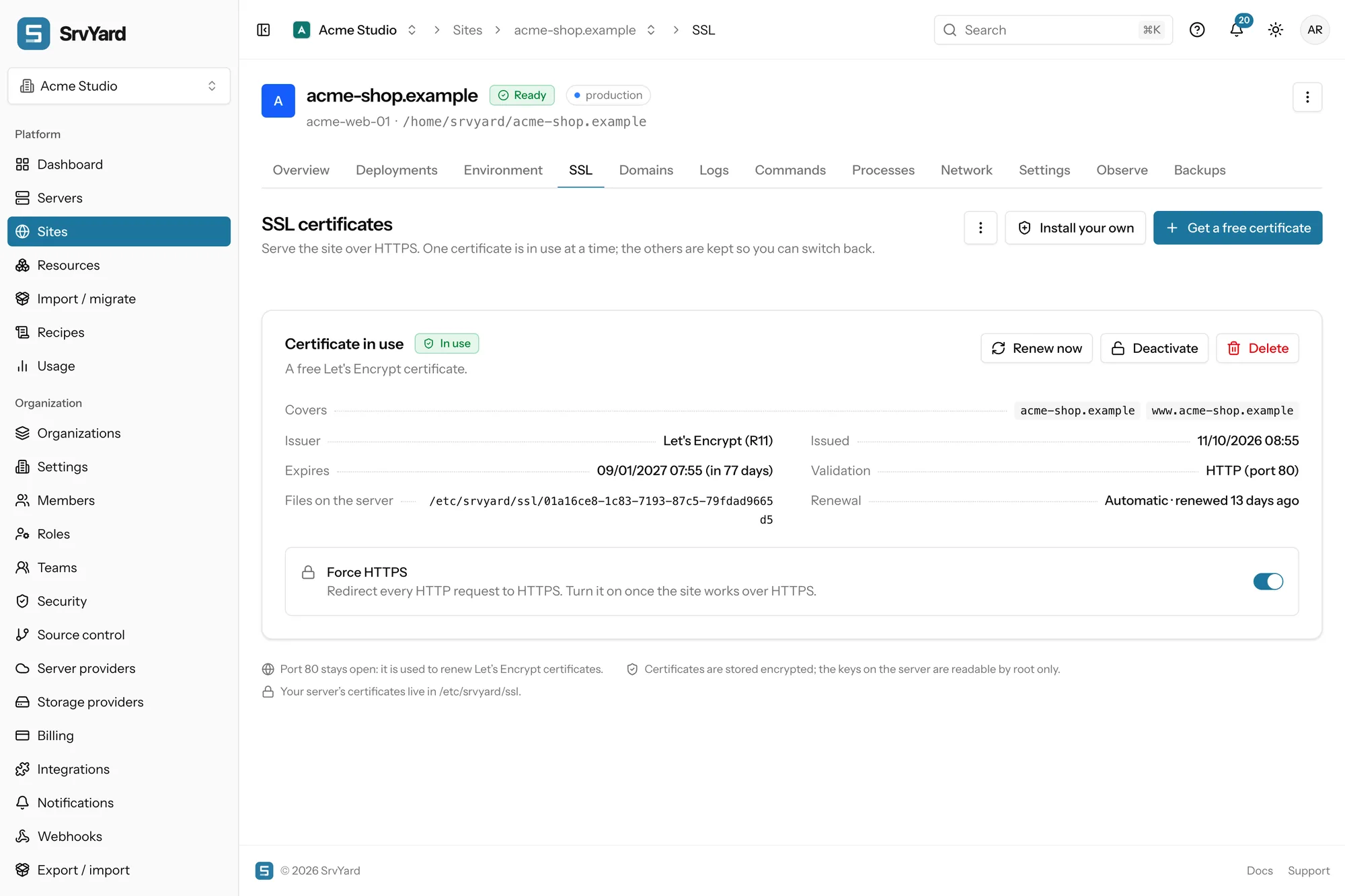Image resolution: width=1345 pixels, height=896 pixels.
Task: Open Import / migrate page
Action: (119, 299)
